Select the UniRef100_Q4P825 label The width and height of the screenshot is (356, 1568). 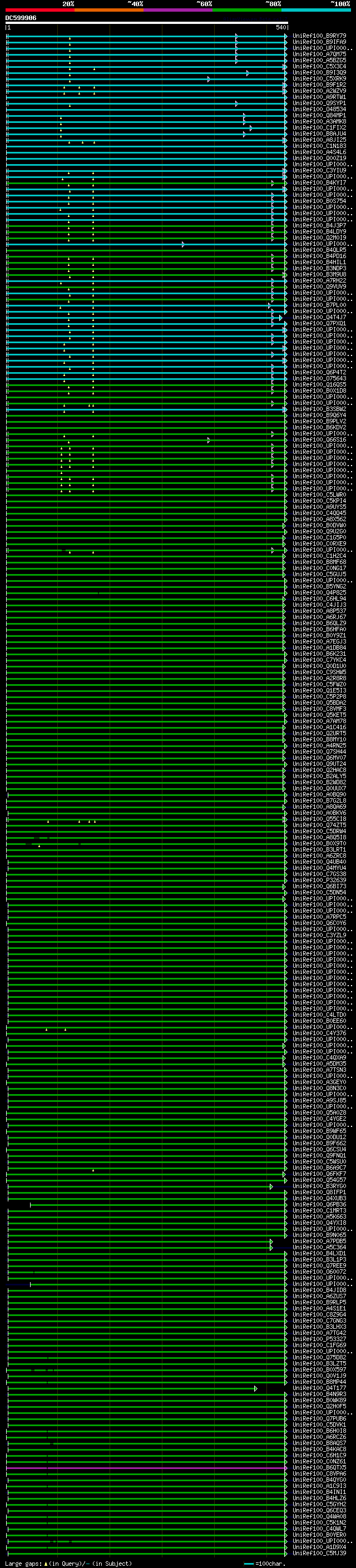tap(319, 593)
